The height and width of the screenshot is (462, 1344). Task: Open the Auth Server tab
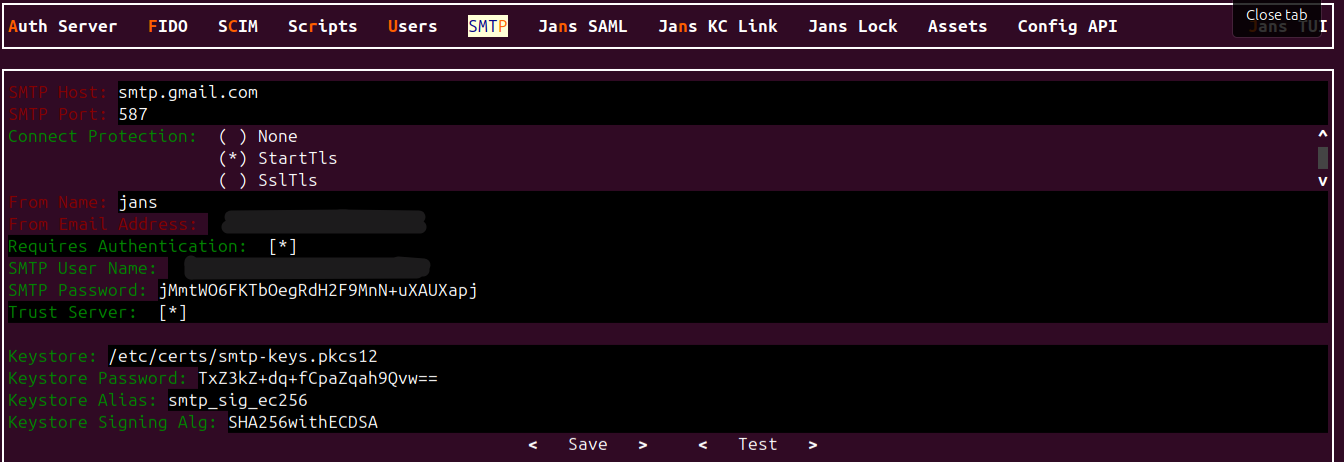[62, 27]
